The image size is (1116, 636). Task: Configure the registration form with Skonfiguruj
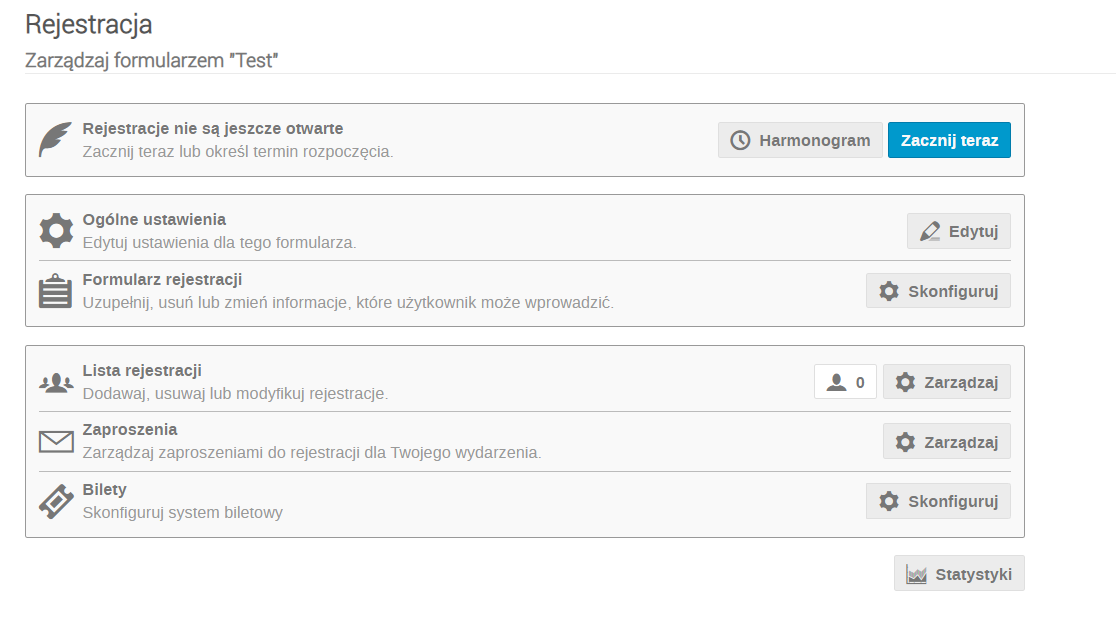pyautogui.click(x=938, y=291)
